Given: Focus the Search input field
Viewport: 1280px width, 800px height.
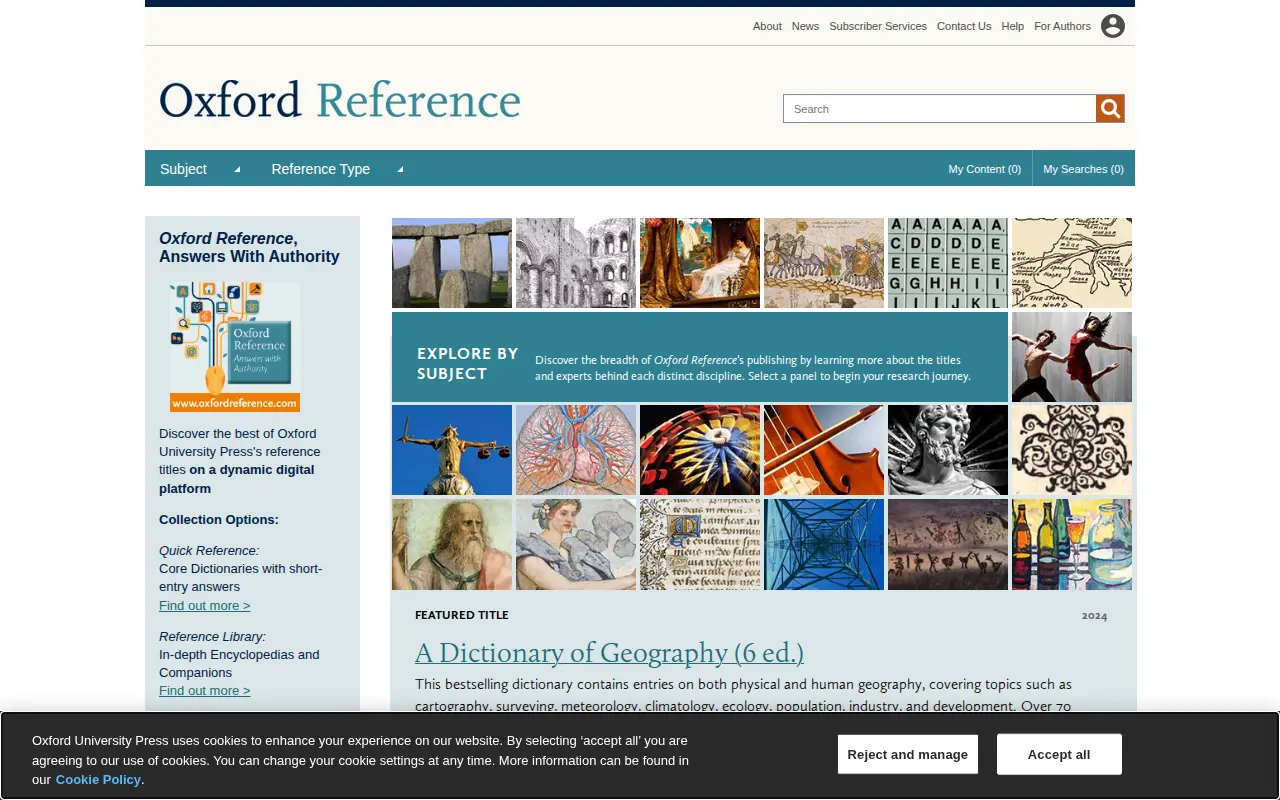Looking at the screenshot, I should pyautogui.click(x=940, y=108).
